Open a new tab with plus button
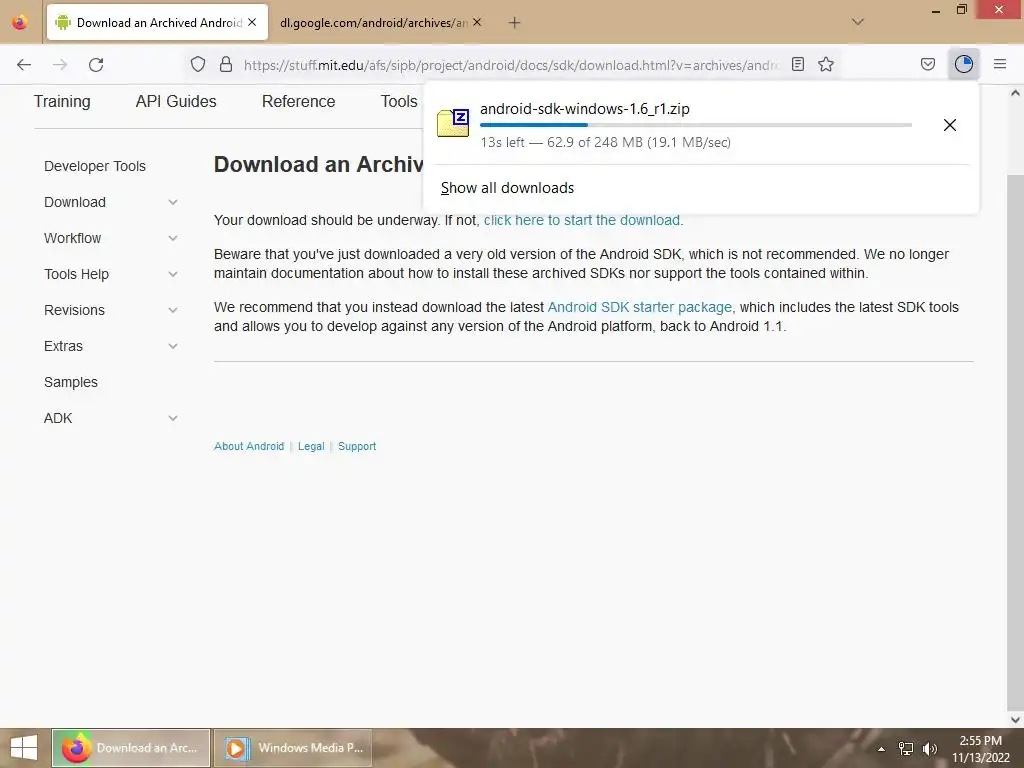The width and height of the screenshot is (1024, 768). pyautogui.click(x=515, y=23)
